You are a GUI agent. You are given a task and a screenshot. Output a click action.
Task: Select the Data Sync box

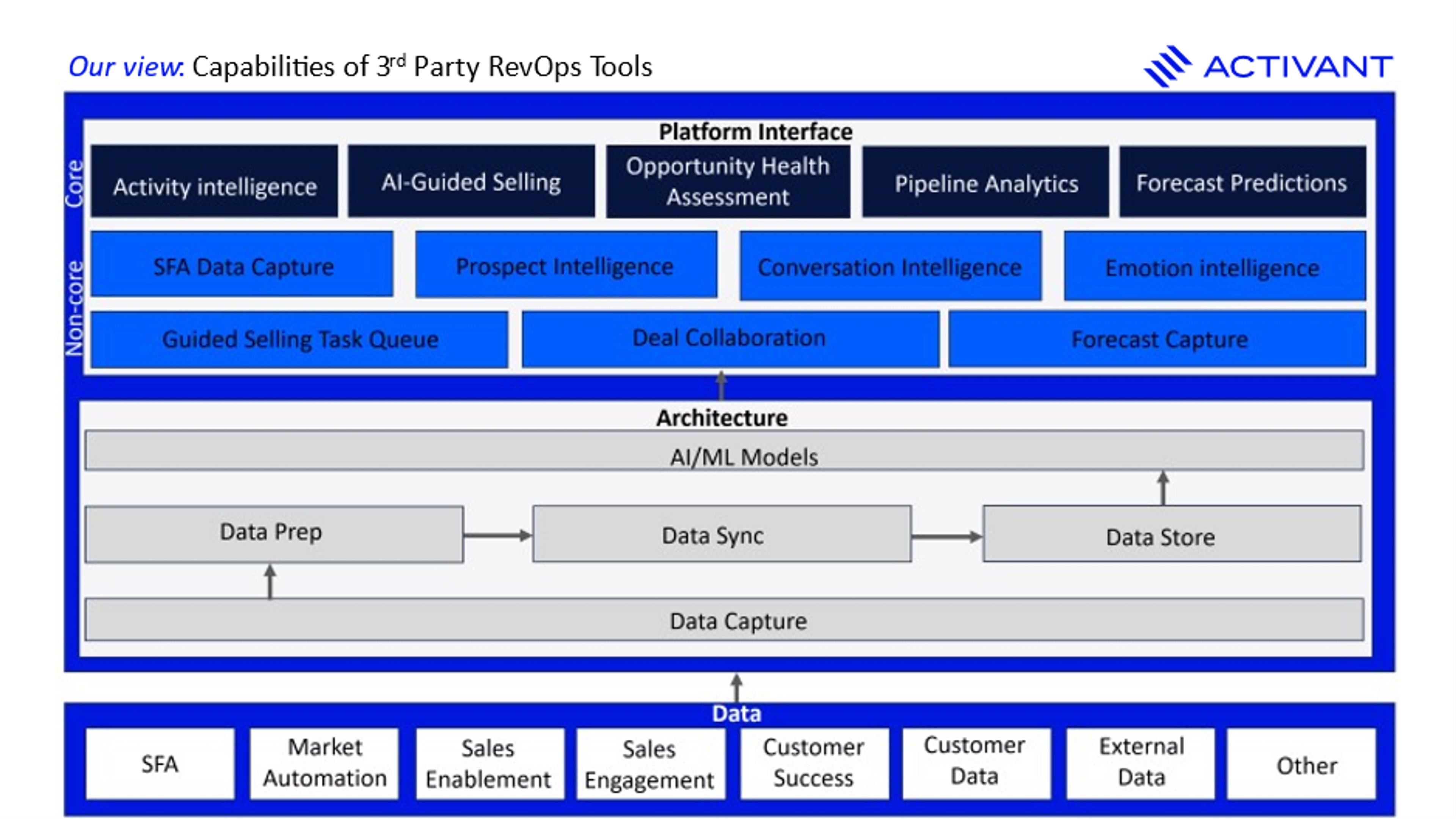pos(721,534)
